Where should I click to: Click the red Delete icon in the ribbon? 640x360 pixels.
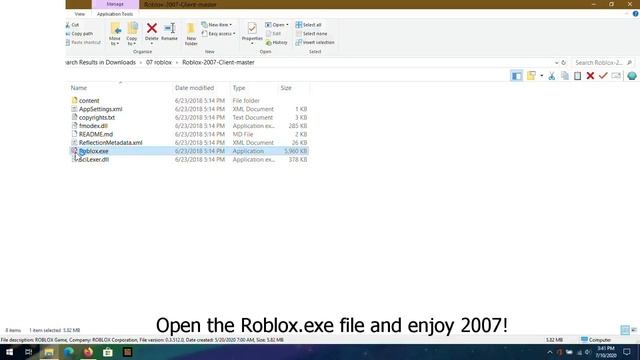click(151, 29)
